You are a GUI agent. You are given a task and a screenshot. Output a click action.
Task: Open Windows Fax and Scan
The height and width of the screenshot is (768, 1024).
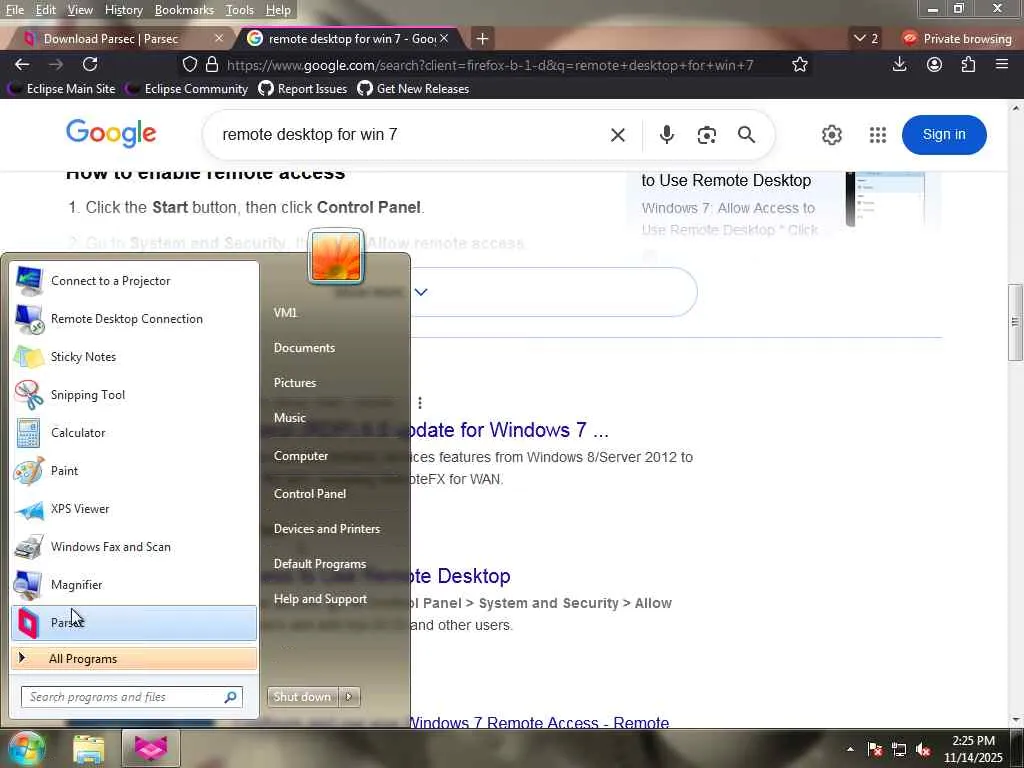(134, 547)
